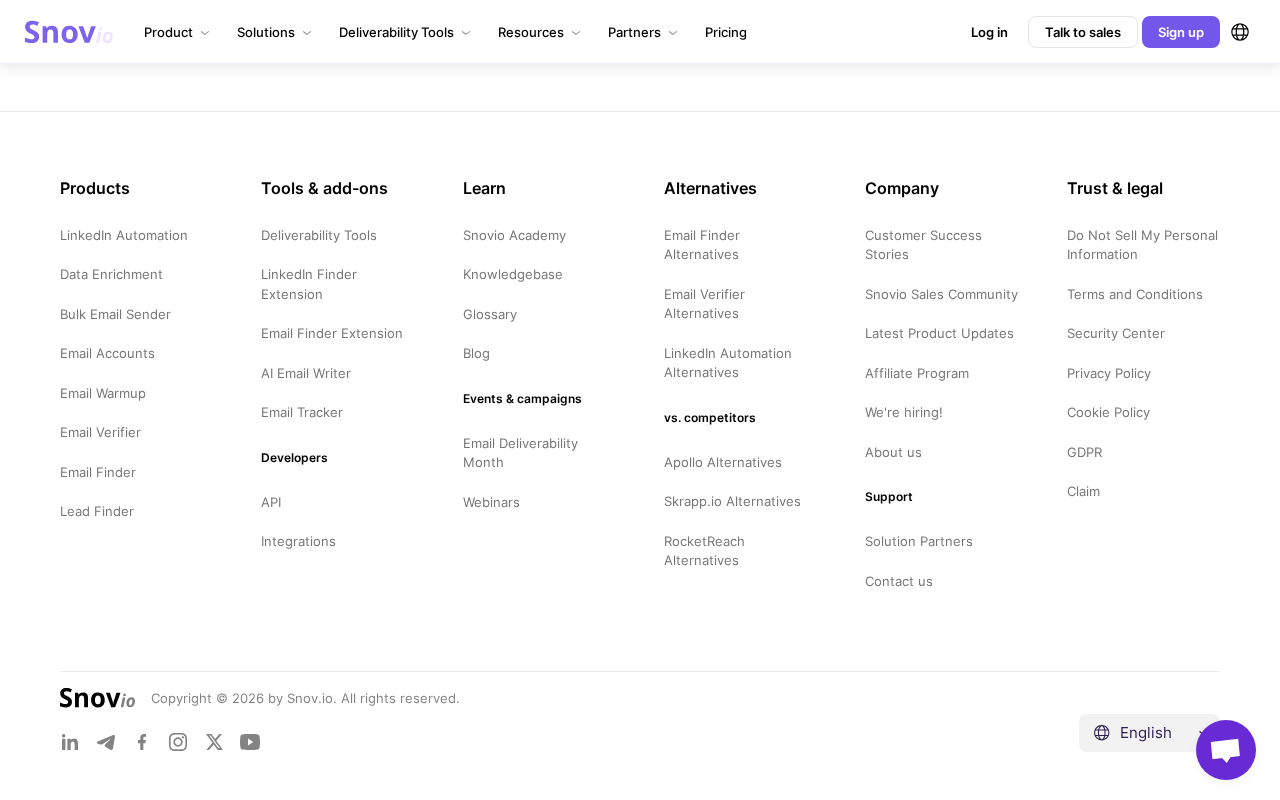Open the X (Twitter) social icon
The height and width of the screenshot is (800, 1280).
point(214,742)
